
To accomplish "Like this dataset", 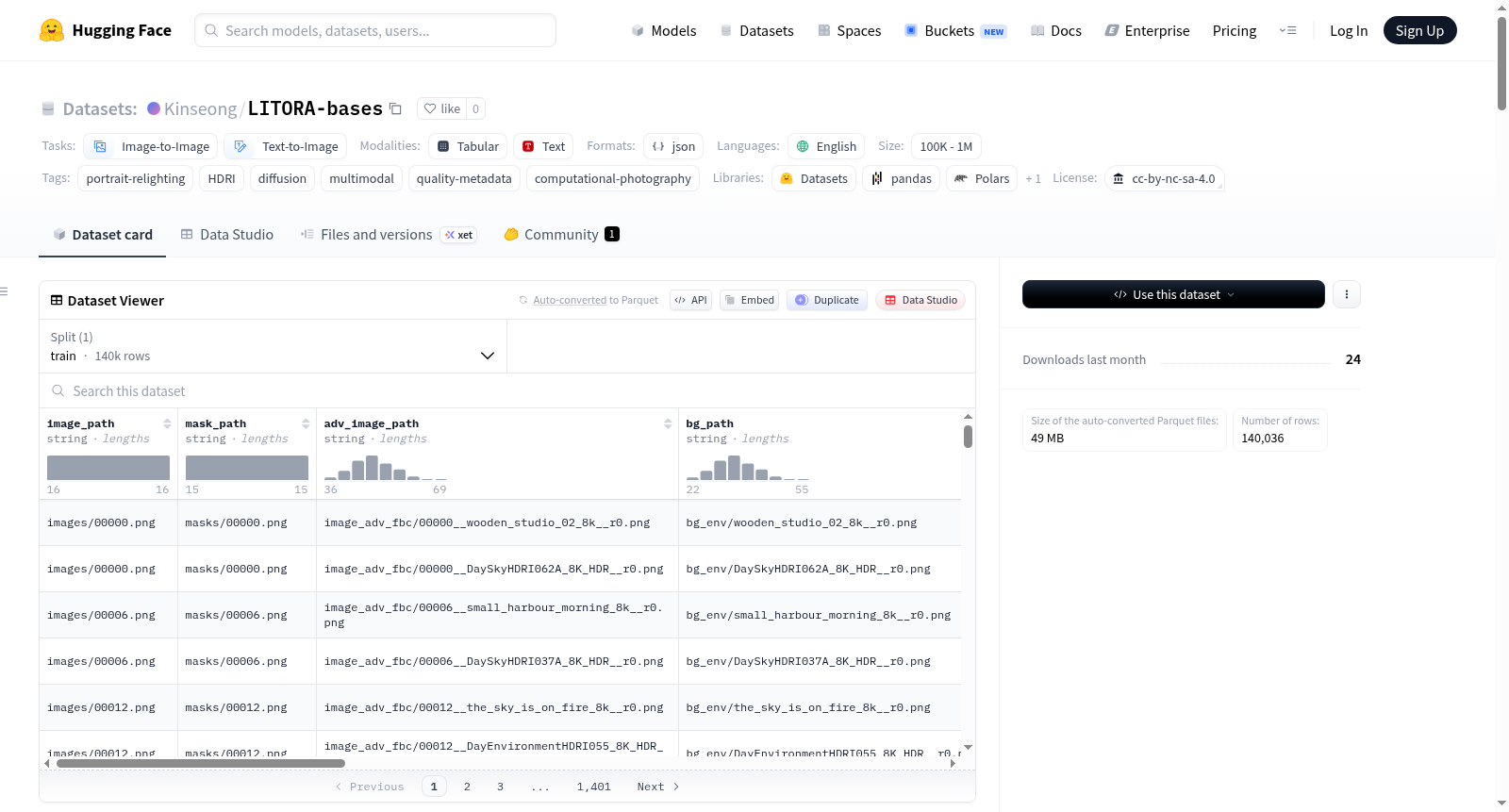I will (x=441, y=108).
